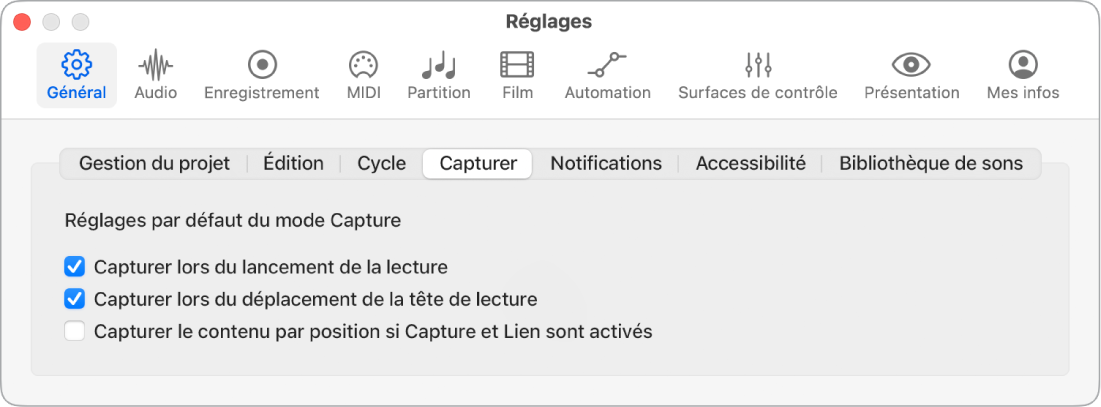Show the Accessibilité tab
Viewport: 1101px width, 407px height.
[750, 163]
